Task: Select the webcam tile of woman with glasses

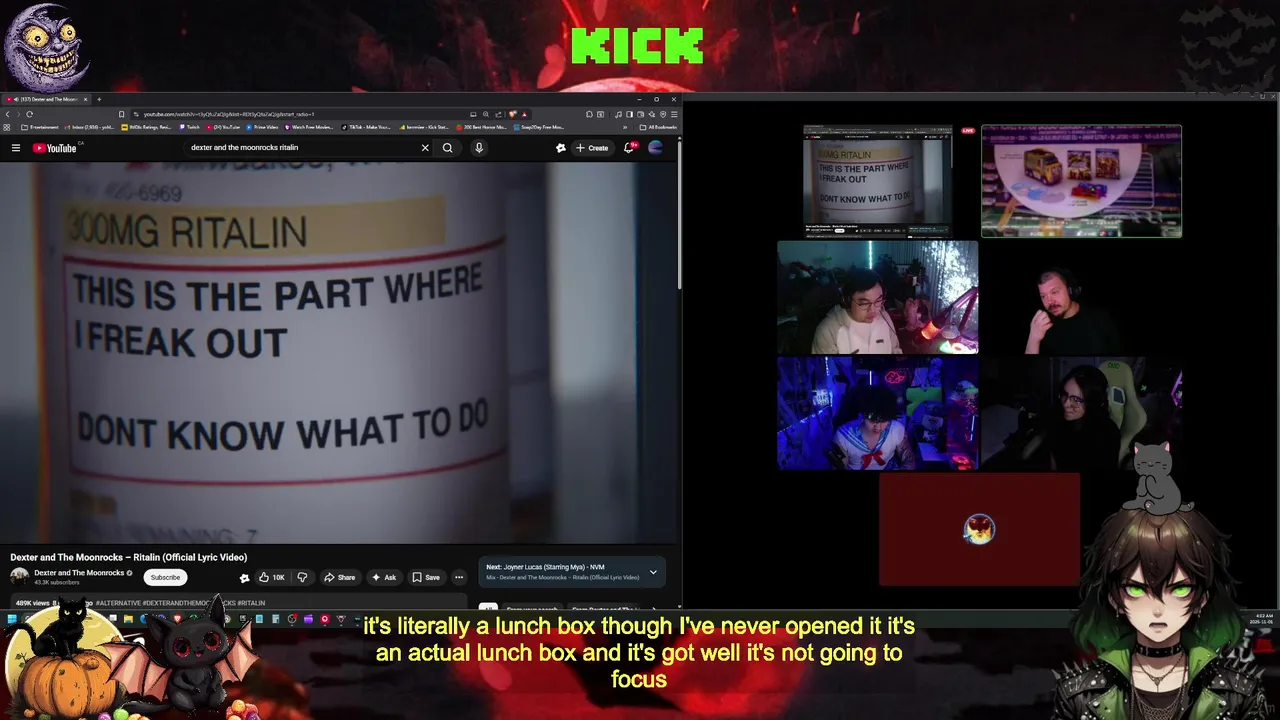Action: pos(1080,413)
